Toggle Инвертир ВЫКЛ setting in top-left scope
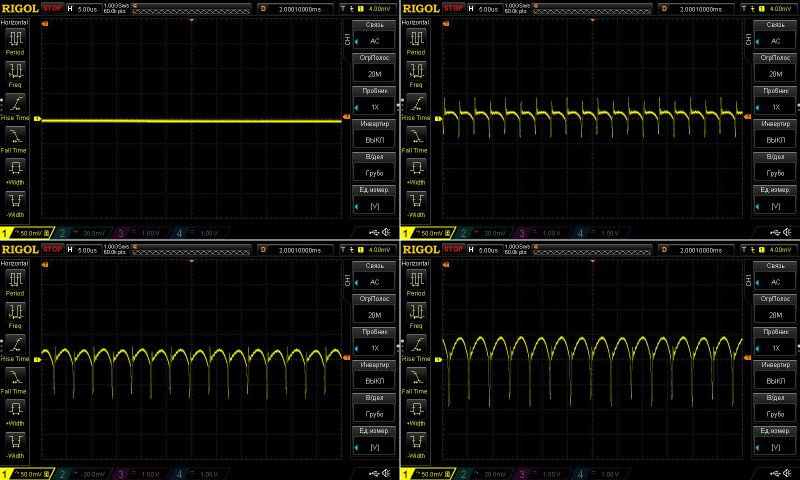800x480 pixels. 375,135
